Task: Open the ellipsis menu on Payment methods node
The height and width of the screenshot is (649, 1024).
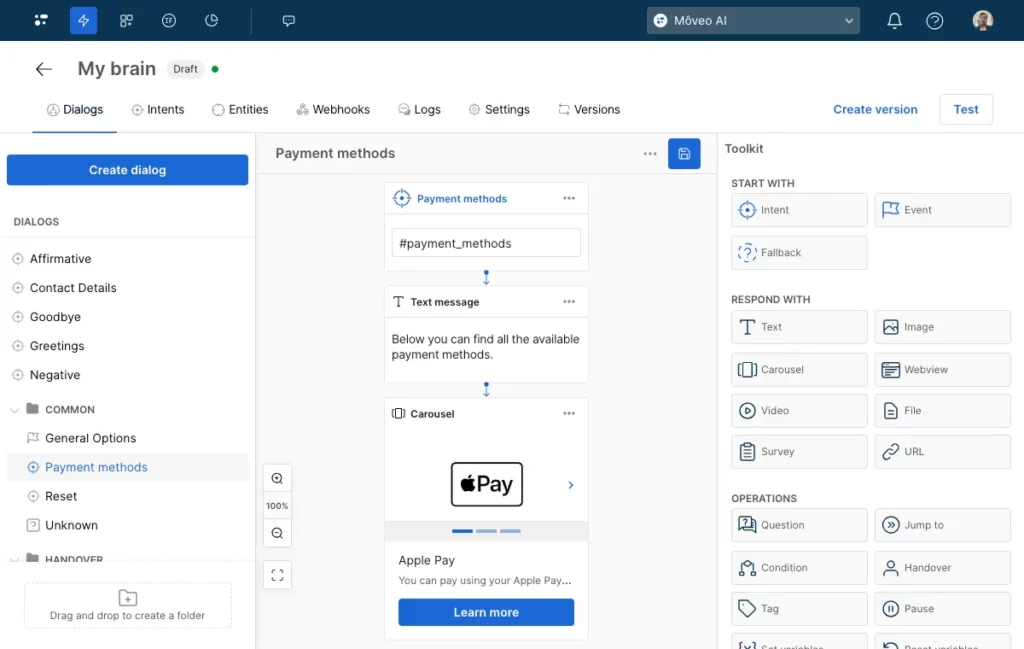Action: click(569, 198)
